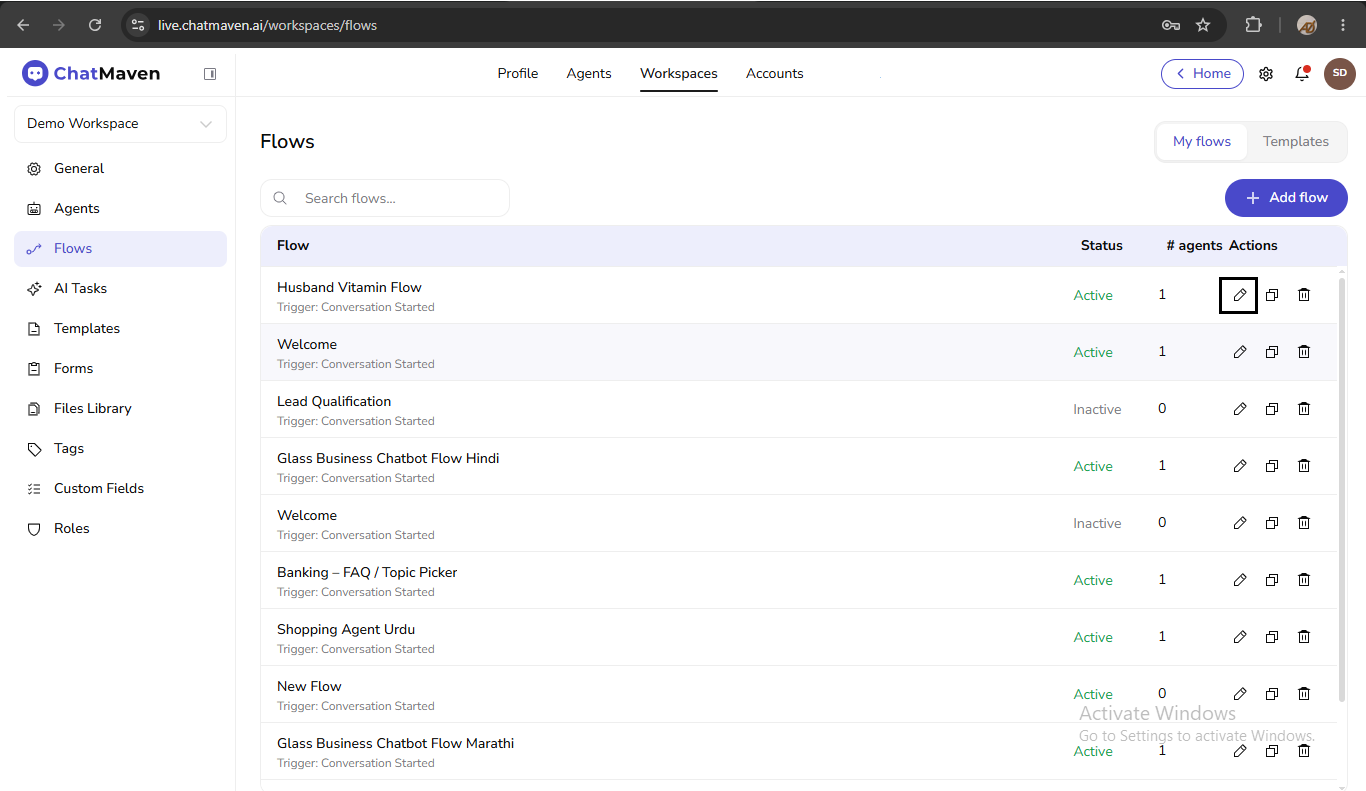Open Files Library in the sidebar
Viewport: 1366px width, 791px height.
(x=120, y=409)
